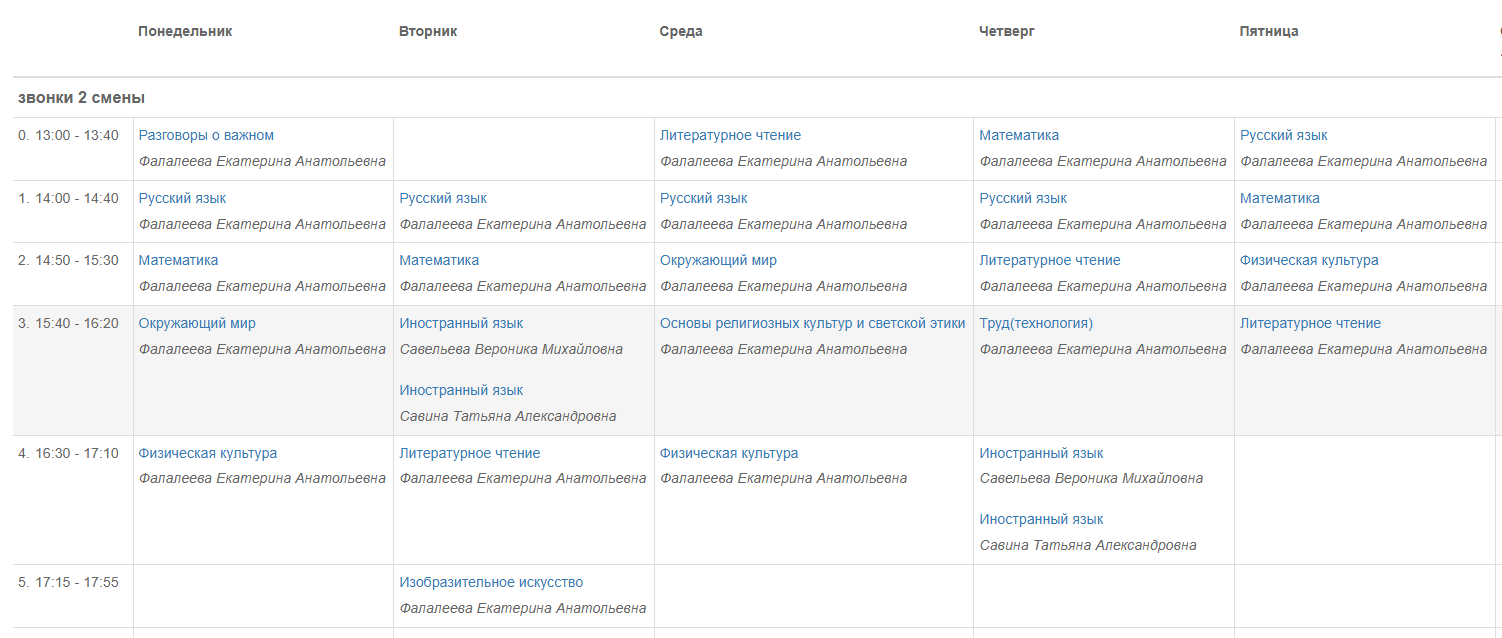Open Wednesday's Окружающий мир lesson at 14:50
The height and width of the screenshot is (638, 1502).
pyautogui.click(x=718, y=260)
